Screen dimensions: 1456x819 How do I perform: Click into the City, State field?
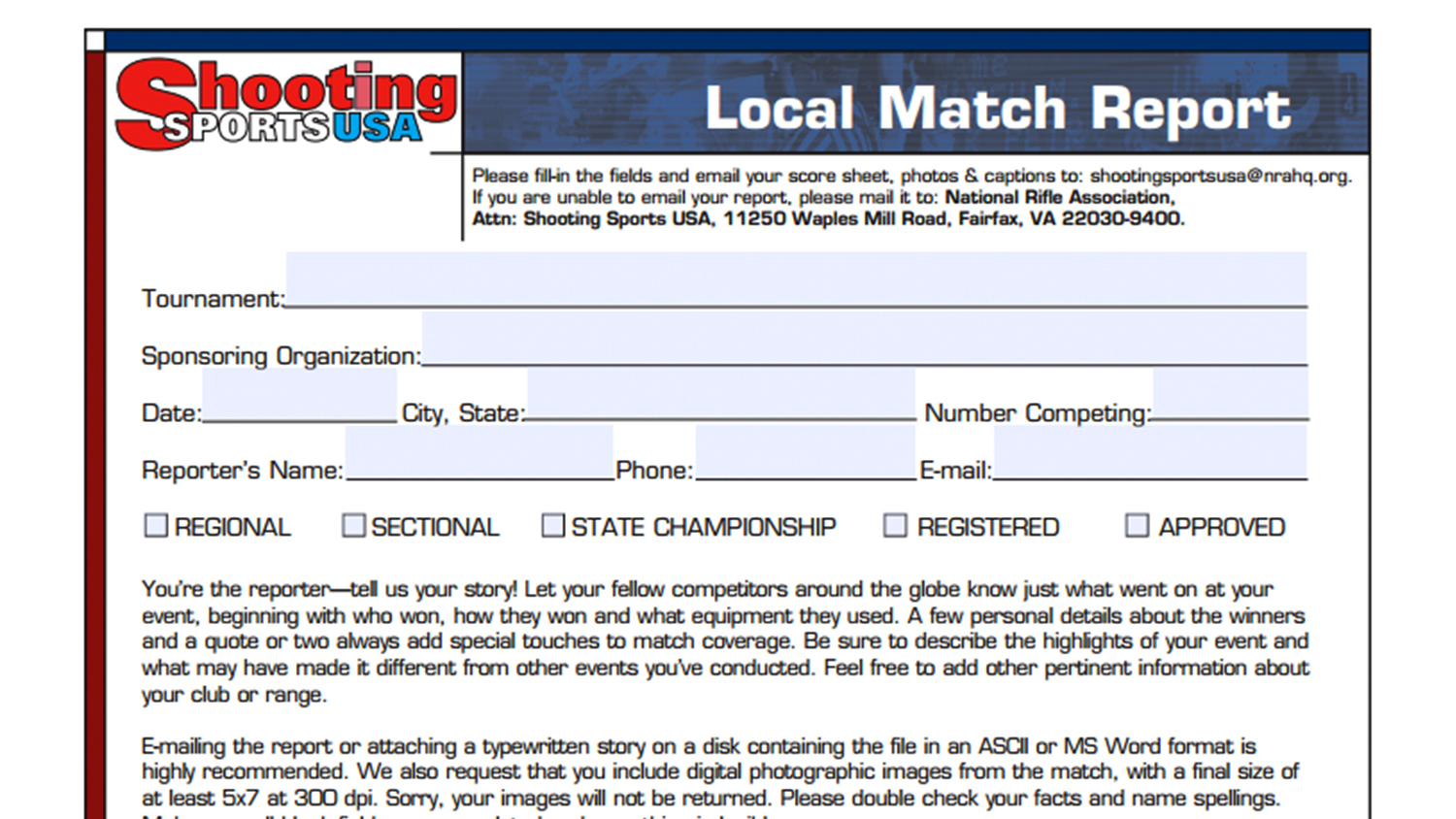pos(720,395)
